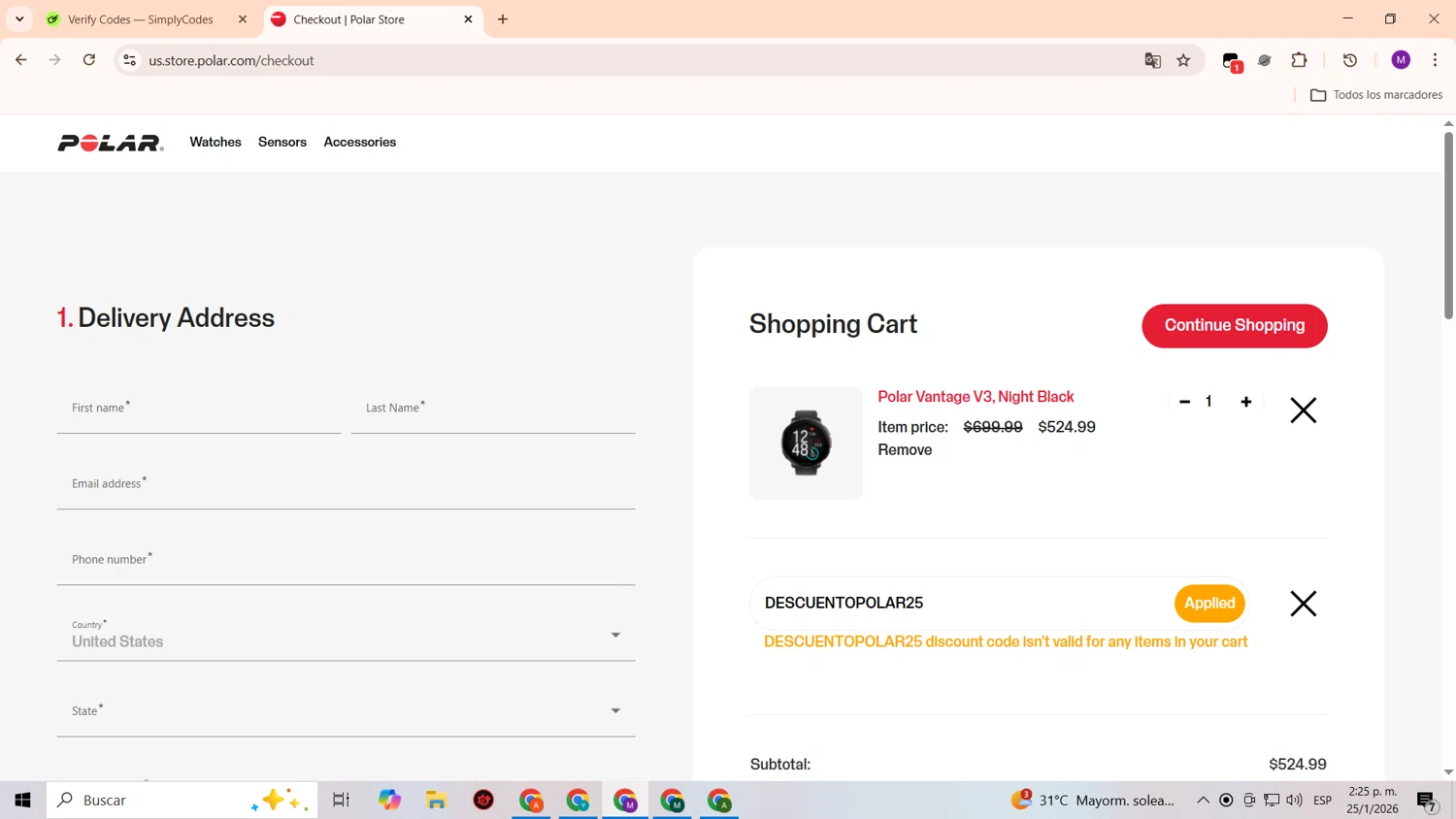
Task: Click the Email address field
Action: [347, 486]
